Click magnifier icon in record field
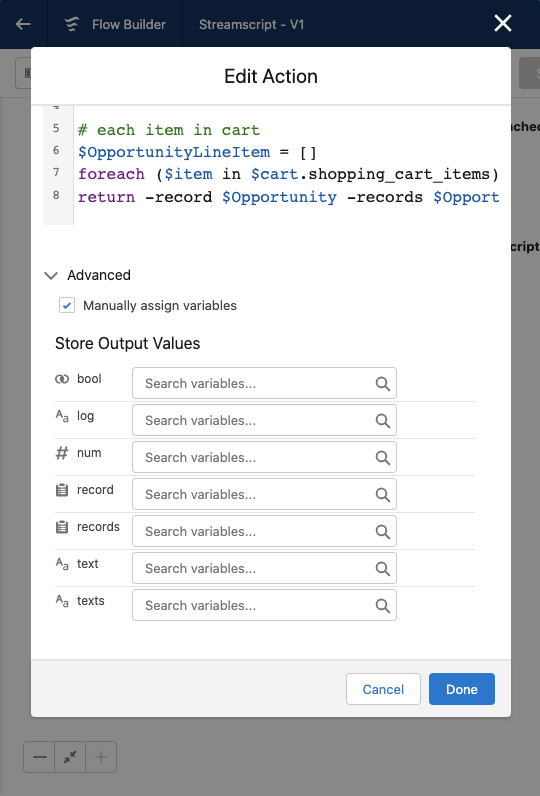This screenshot has height=796, width=540. click(383, 495)
